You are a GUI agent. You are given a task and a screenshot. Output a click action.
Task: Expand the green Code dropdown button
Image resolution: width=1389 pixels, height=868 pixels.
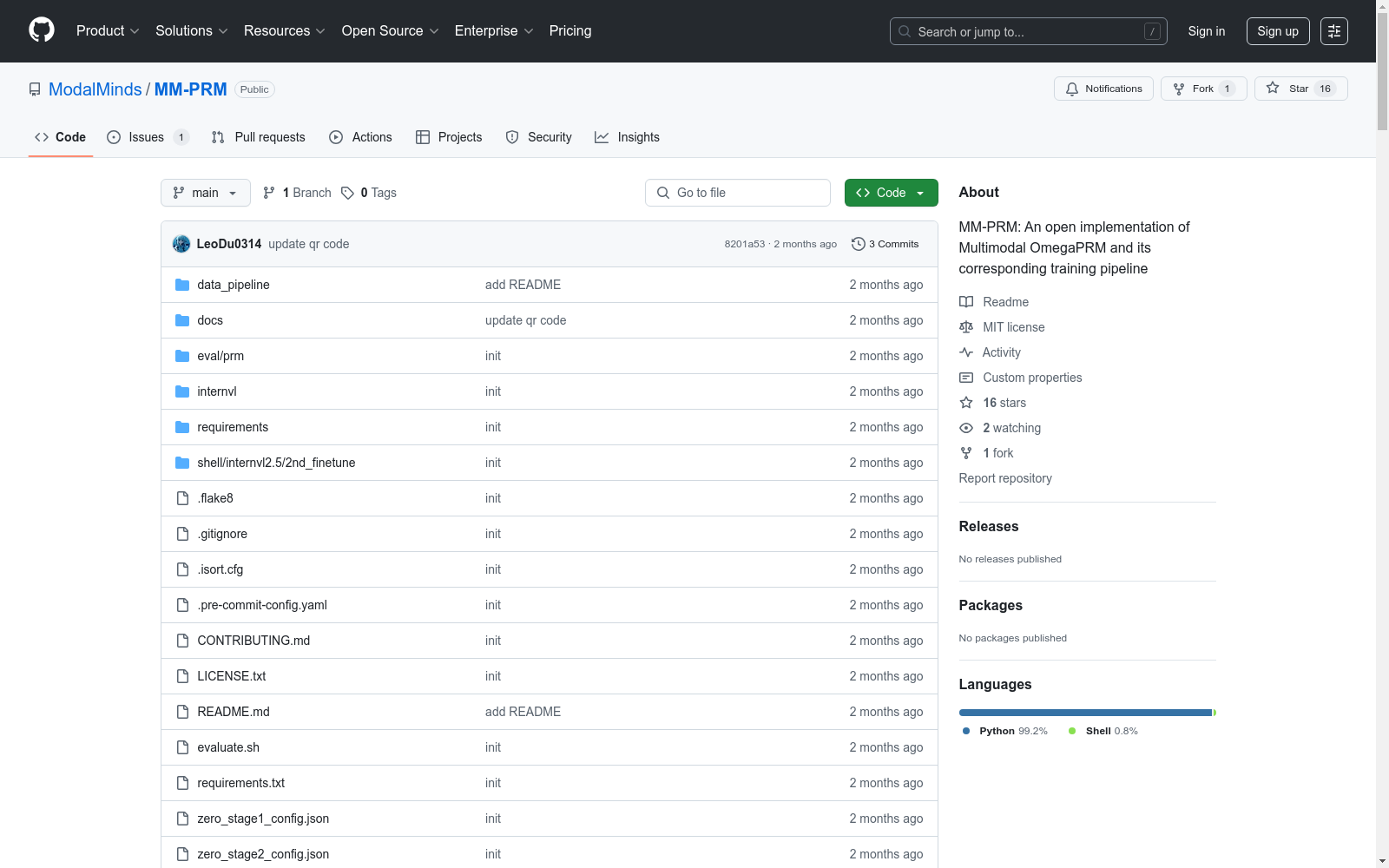(891, 193)
